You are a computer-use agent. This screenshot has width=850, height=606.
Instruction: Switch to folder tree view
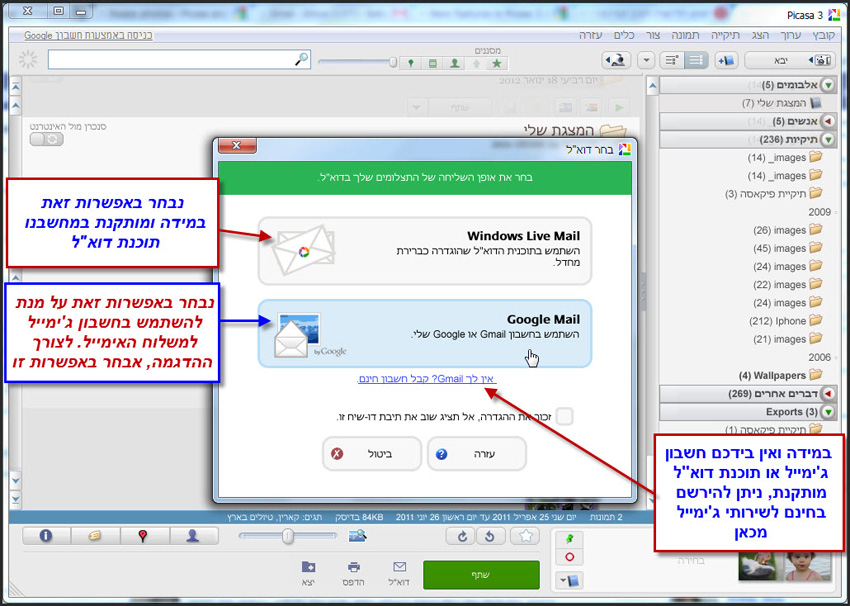click(x=672, y=60)
